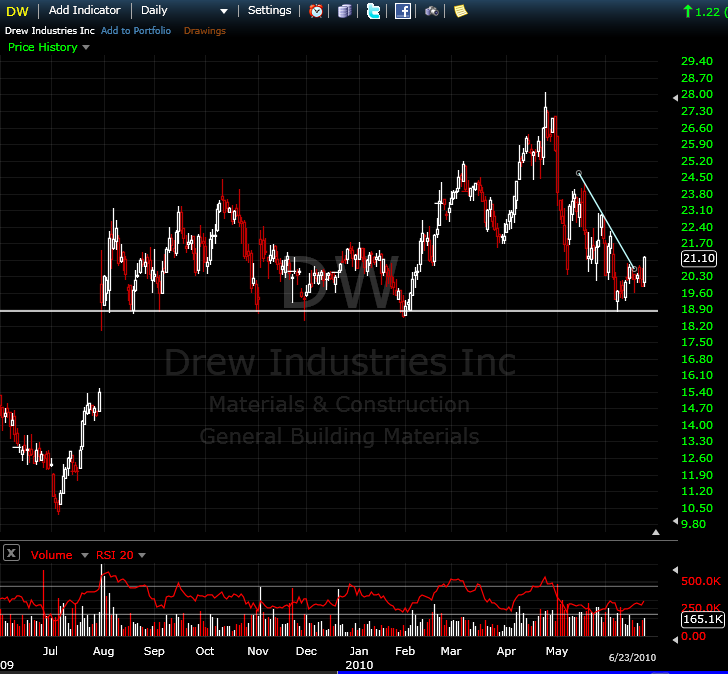Select trendline bottom anchor handle near 21.10

click(x=635, y=269)
